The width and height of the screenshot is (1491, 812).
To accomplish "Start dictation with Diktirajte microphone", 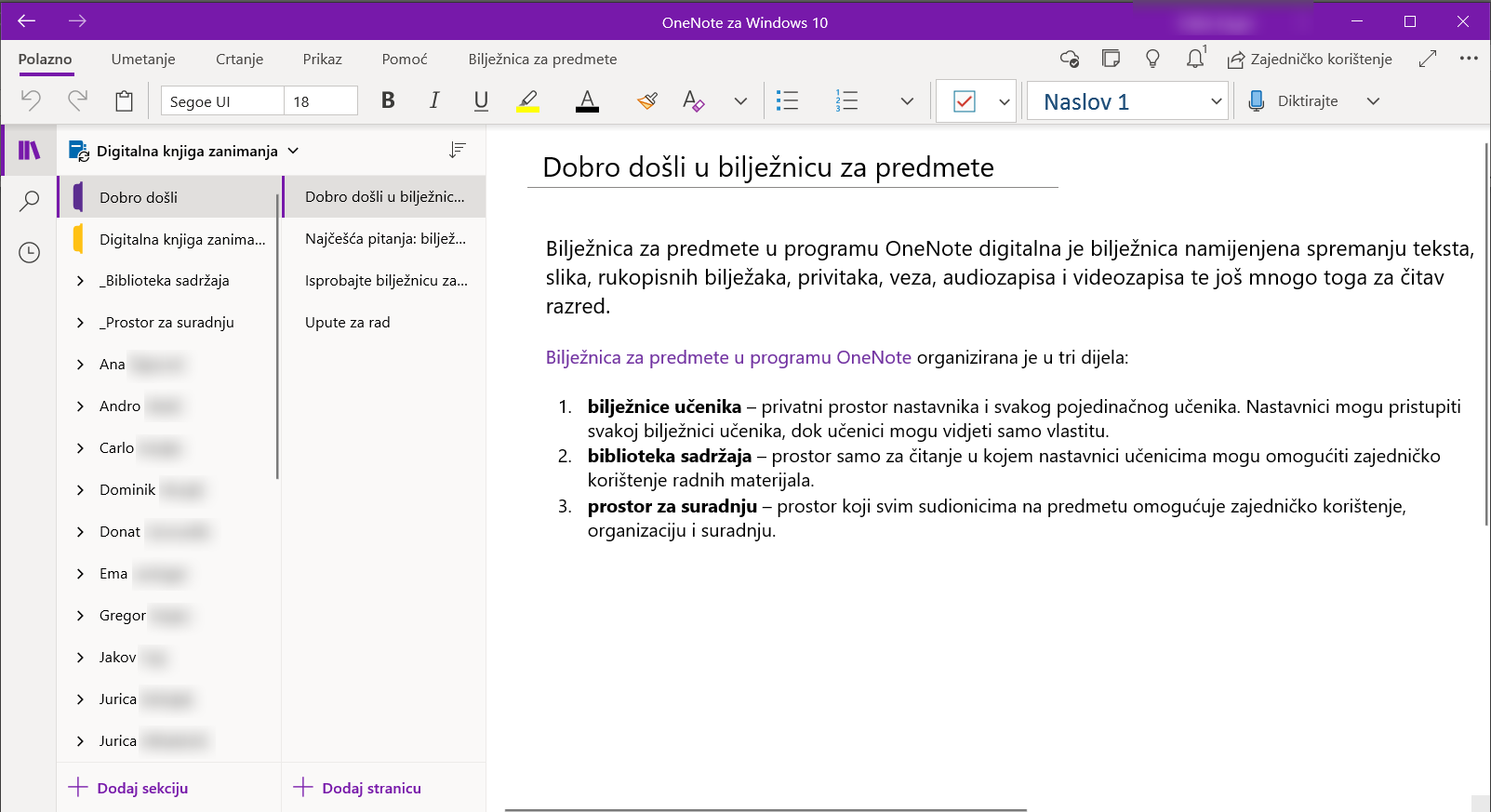I will (x=1293, y=100).
